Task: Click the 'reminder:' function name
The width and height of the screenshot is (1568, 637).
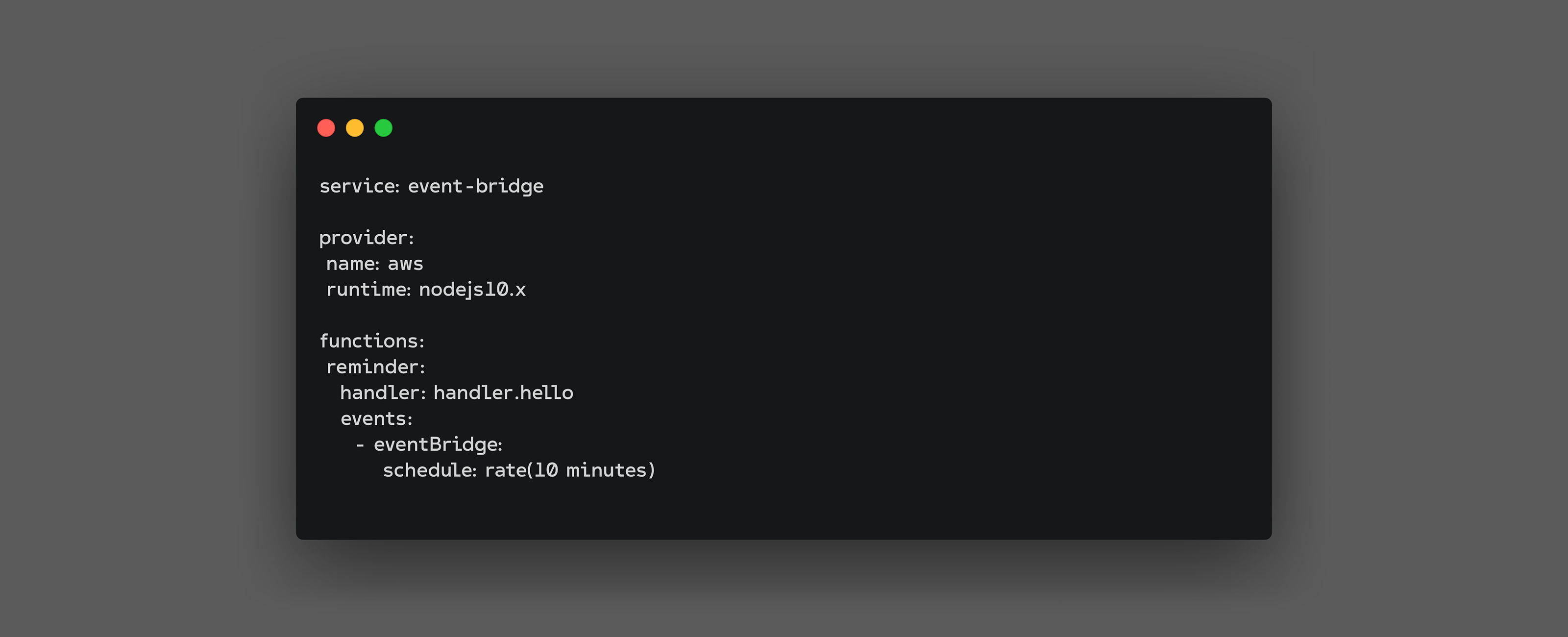Action: coord(375,367)
